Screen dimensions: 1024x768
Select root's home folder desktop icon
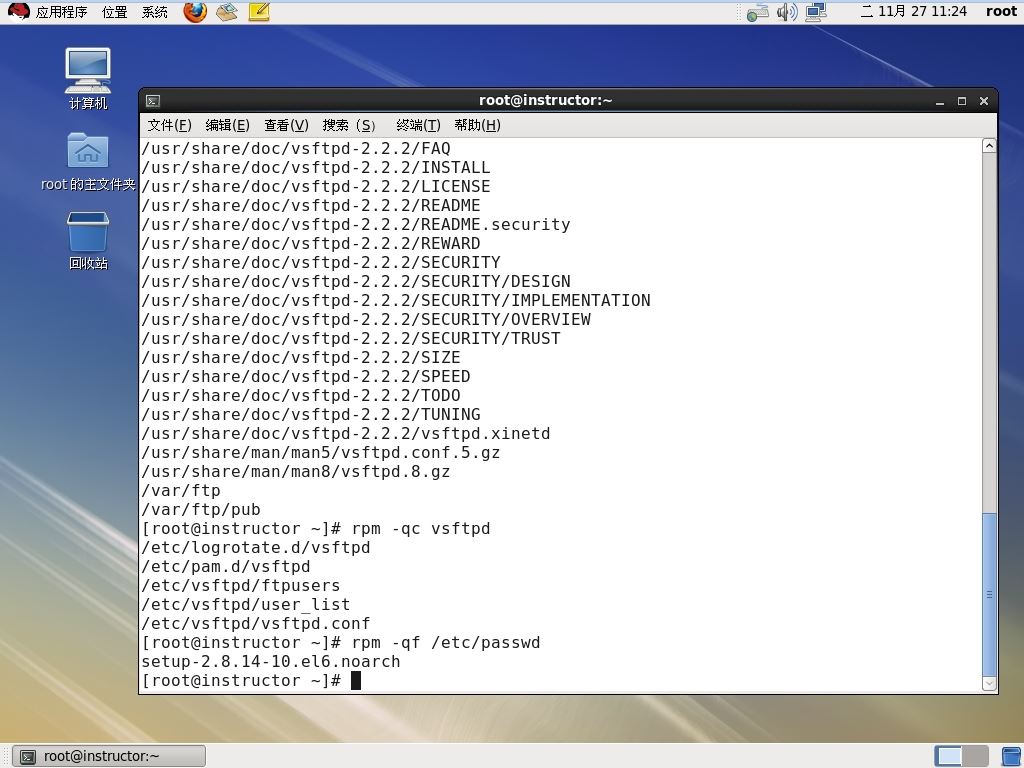pos(88,161)
